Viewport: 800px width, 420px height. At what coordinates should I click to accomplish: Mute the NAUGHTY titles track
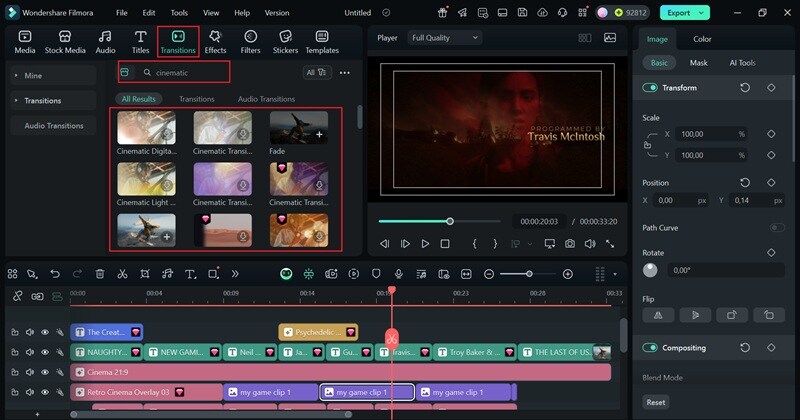click(30, 352)
